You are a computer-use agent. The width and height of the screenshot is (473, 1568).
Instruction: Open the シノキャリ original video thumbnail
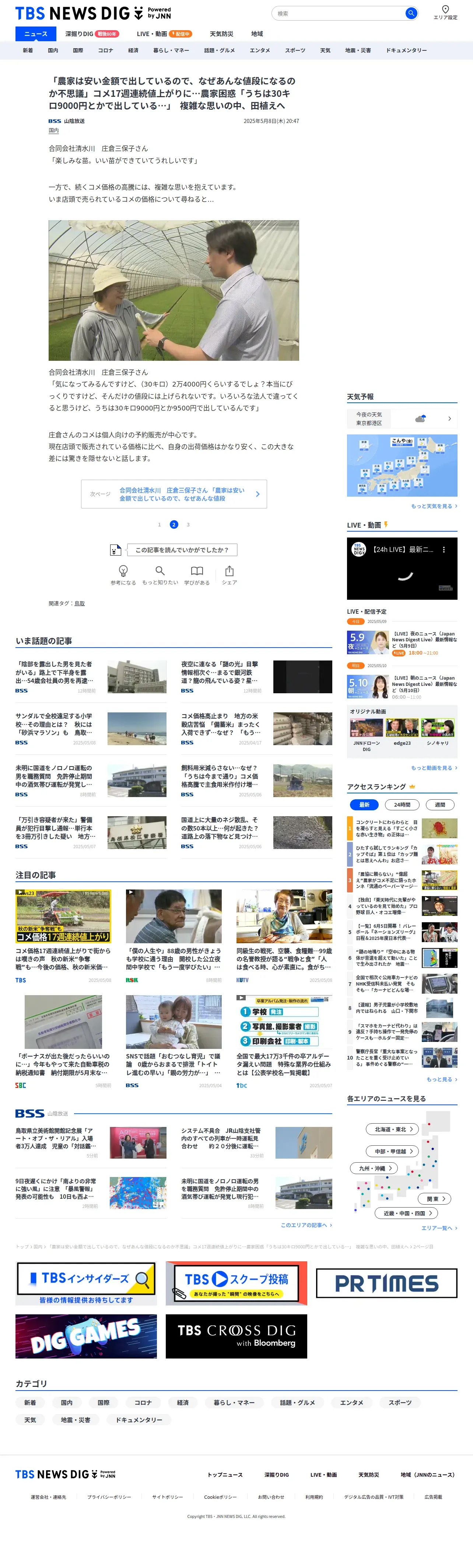click(x=438, y=728)
